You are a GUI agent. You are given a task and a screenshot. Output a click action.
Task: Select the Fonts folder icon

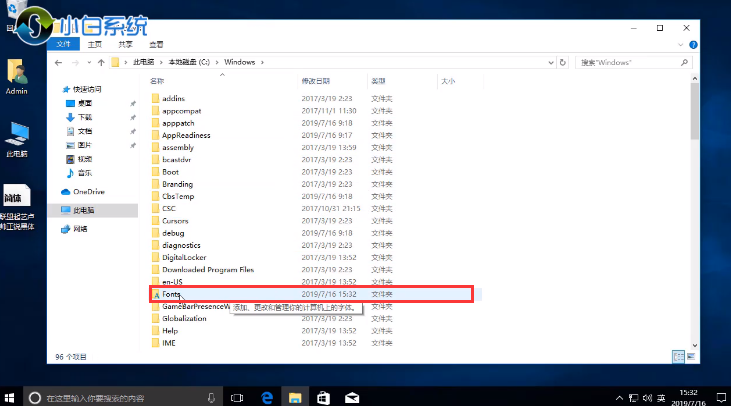click(156, 295)
